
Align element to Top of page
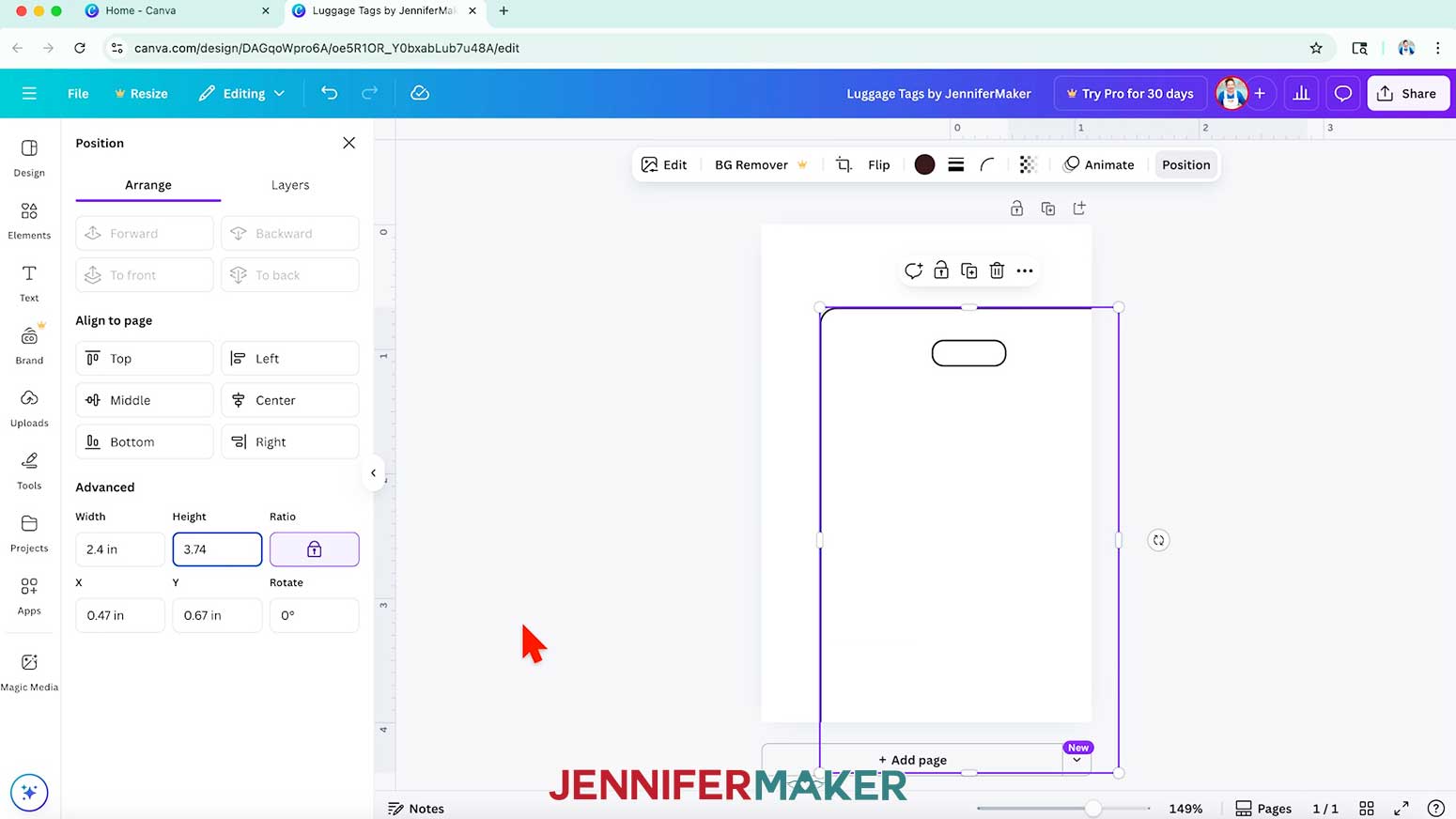coord(145,359)
